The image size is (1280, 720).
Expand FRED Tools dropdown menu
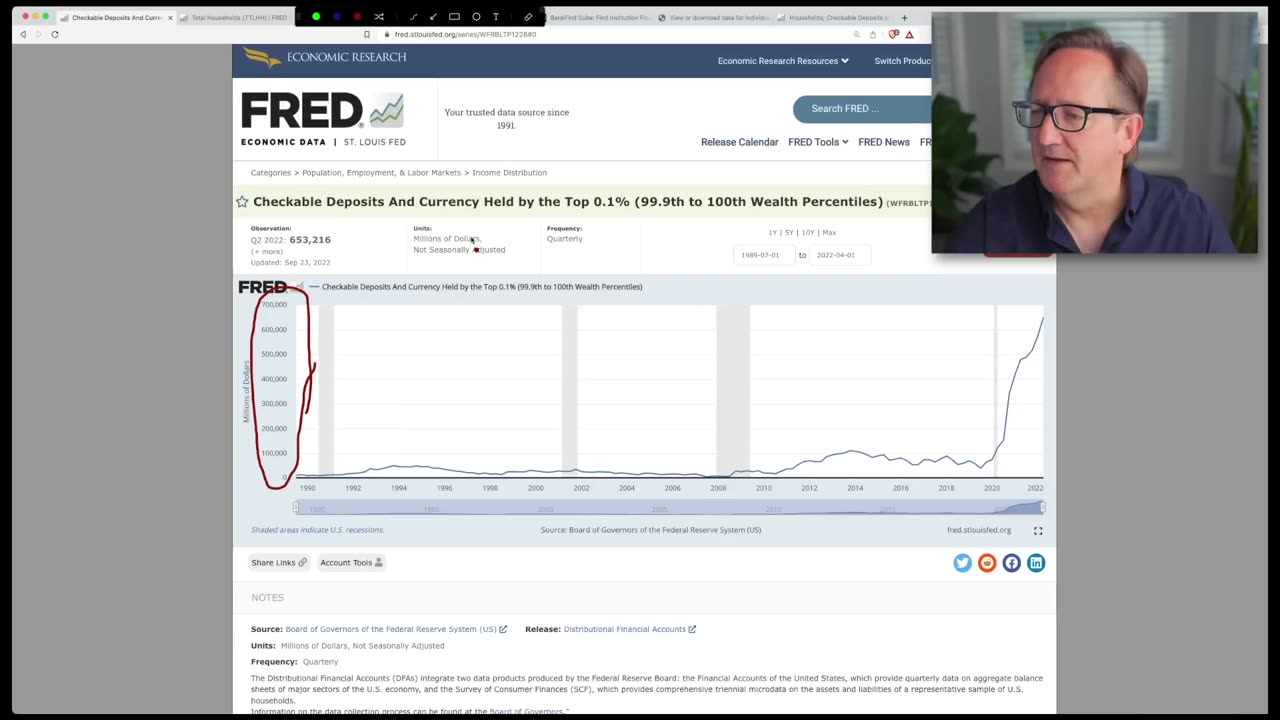pos(818,142)
